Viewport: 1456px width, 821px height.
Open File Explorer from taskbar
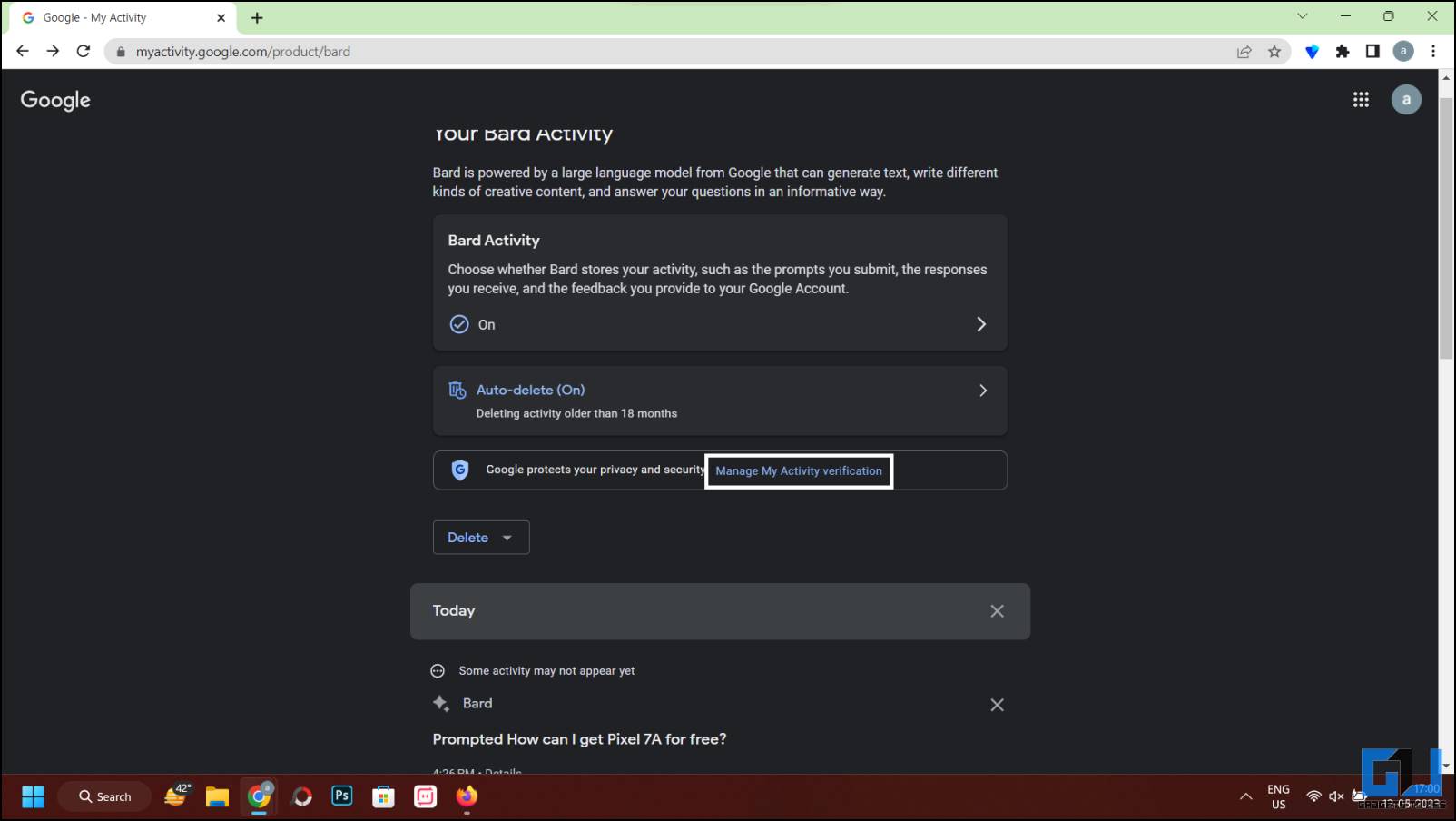(x=217, y=796)
